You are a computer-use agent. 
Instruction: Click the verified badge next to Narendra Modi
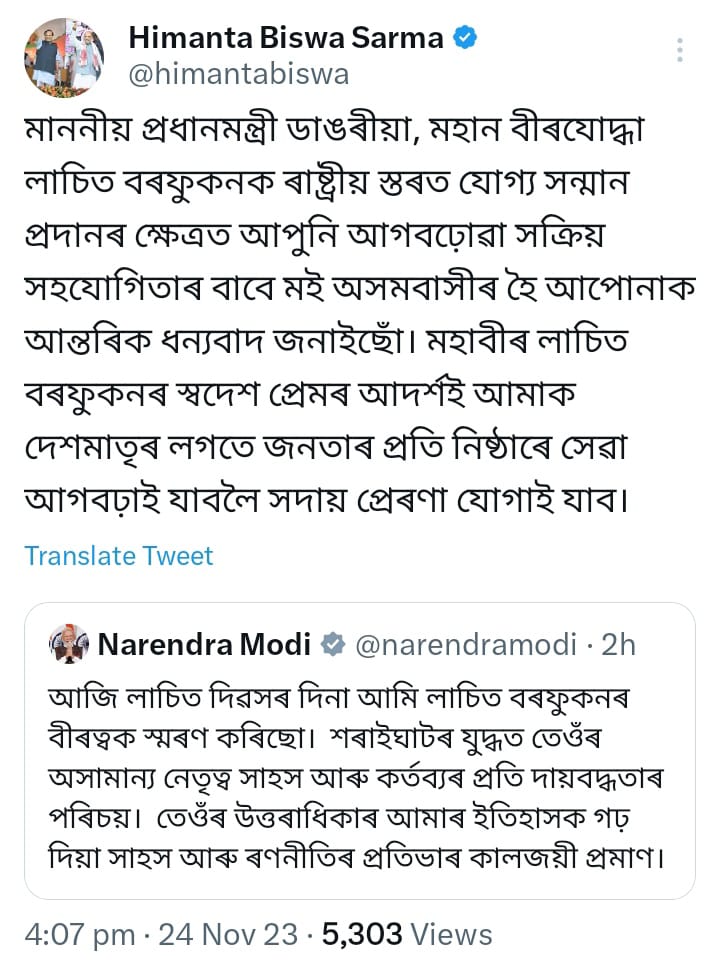pyautogui.click(x=333, y=645)
